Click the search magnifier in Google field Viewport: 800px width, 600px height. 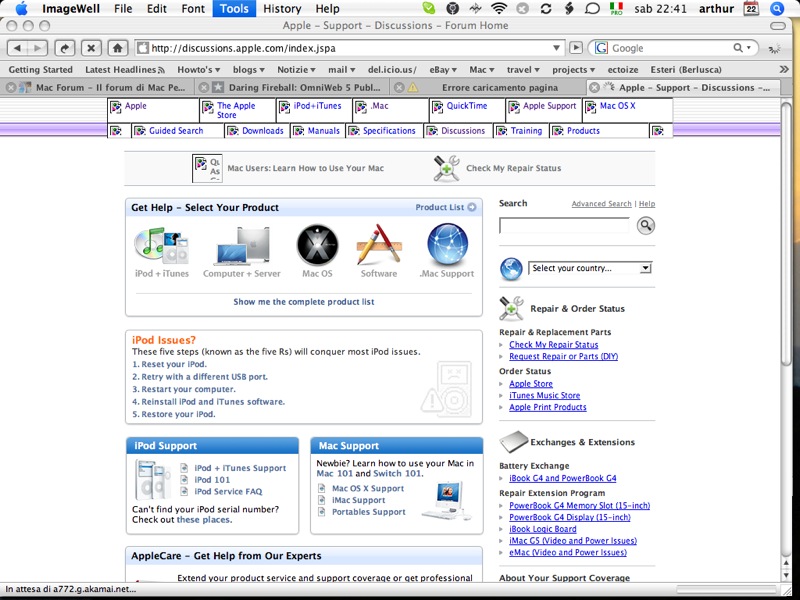(x=738, y=47)
